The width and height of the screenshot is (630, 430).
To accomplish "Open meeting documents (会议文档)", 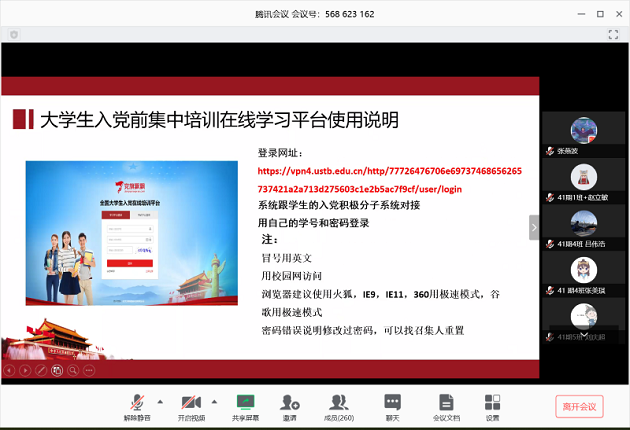I will click(446, 403).
